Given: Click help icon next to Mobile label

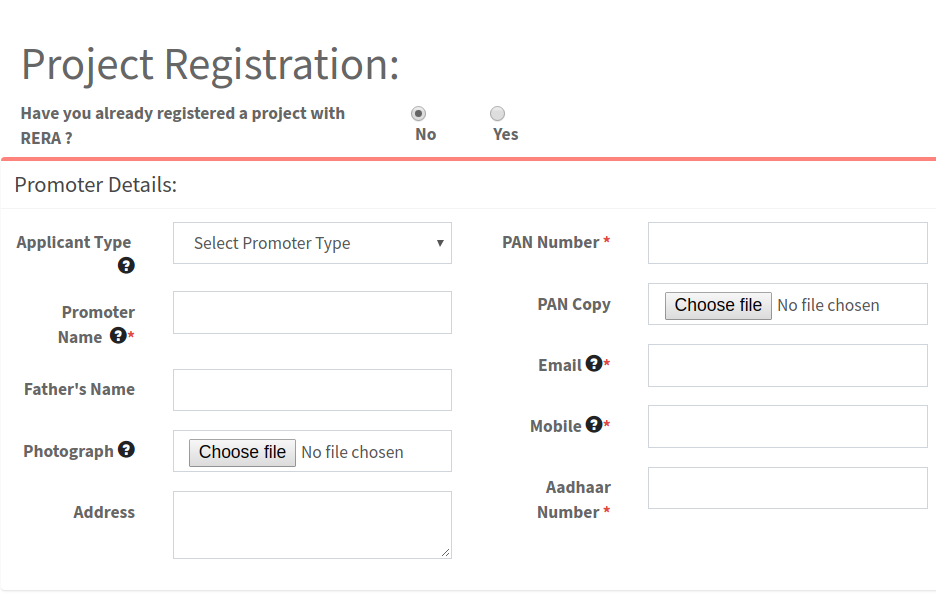Looking at the screenshot, I should coord(594,425).
